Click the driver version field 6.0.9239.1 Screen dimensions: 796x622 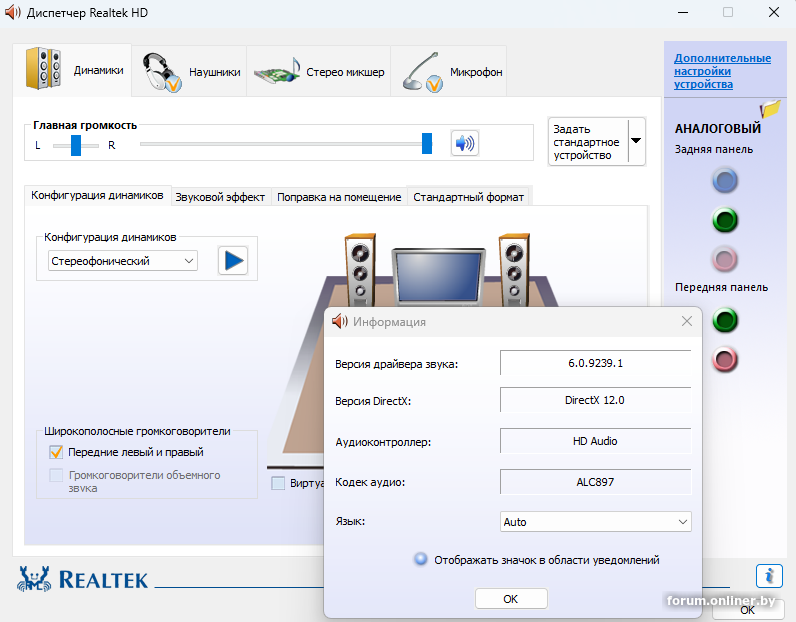click(595, 363)
